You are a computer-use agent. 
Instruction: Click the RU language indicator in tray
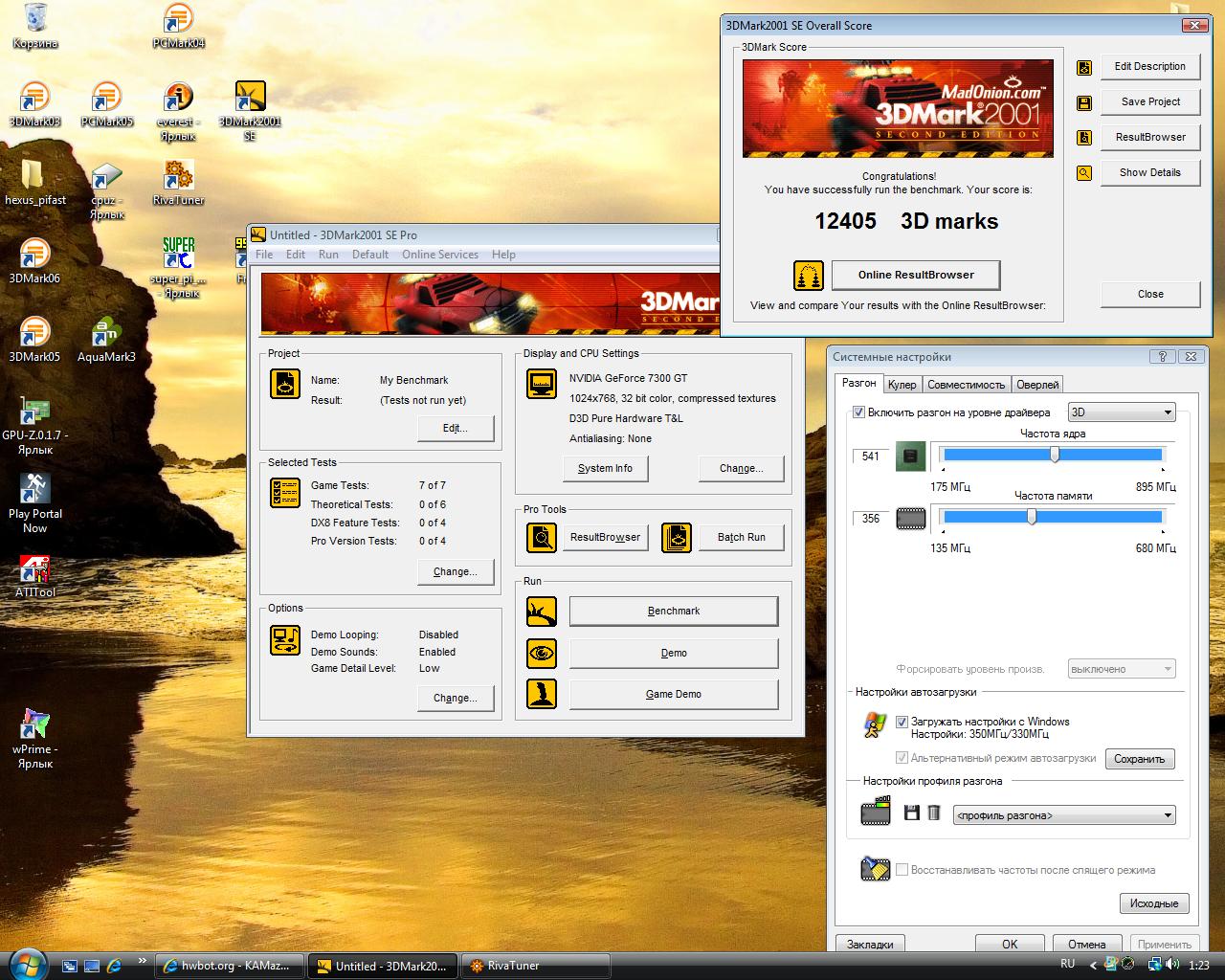pyautogui.click(x=1068, y=964)
